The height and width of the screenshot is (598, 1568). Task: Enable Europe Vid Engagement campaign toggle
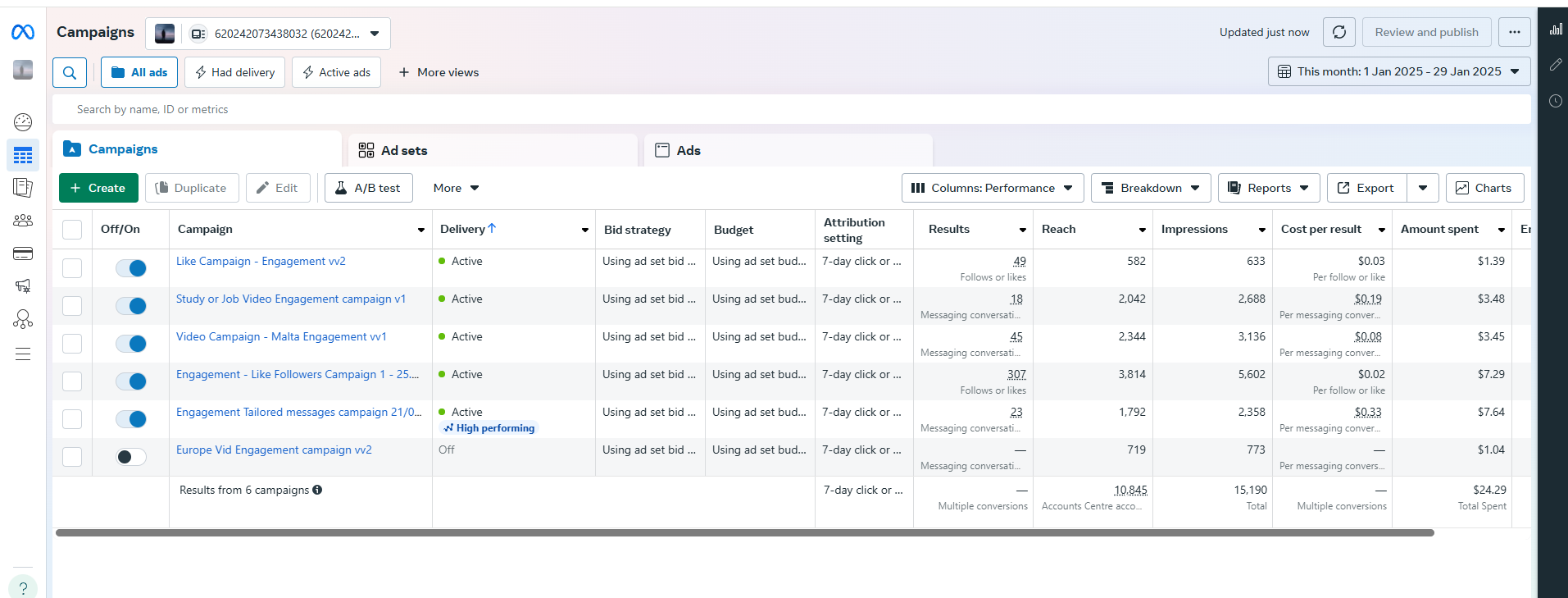pos(131,457)
